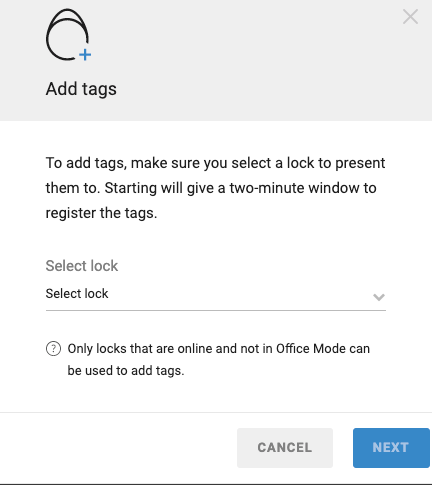432x485 pixels.
Task: Click hint text be used to add tags
Action: [x=126, y=371]
